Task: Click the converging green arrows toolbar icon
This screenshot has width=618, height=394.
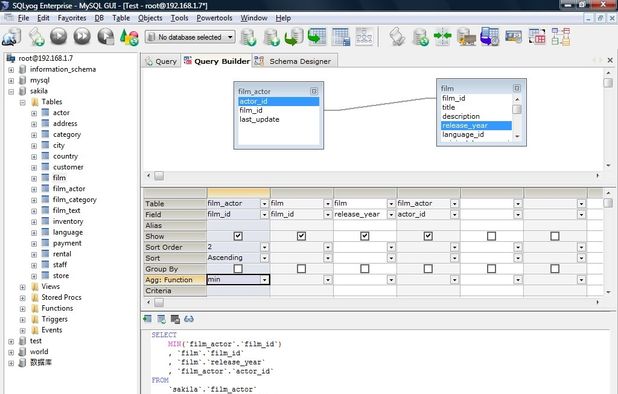Action: point(443,36)
